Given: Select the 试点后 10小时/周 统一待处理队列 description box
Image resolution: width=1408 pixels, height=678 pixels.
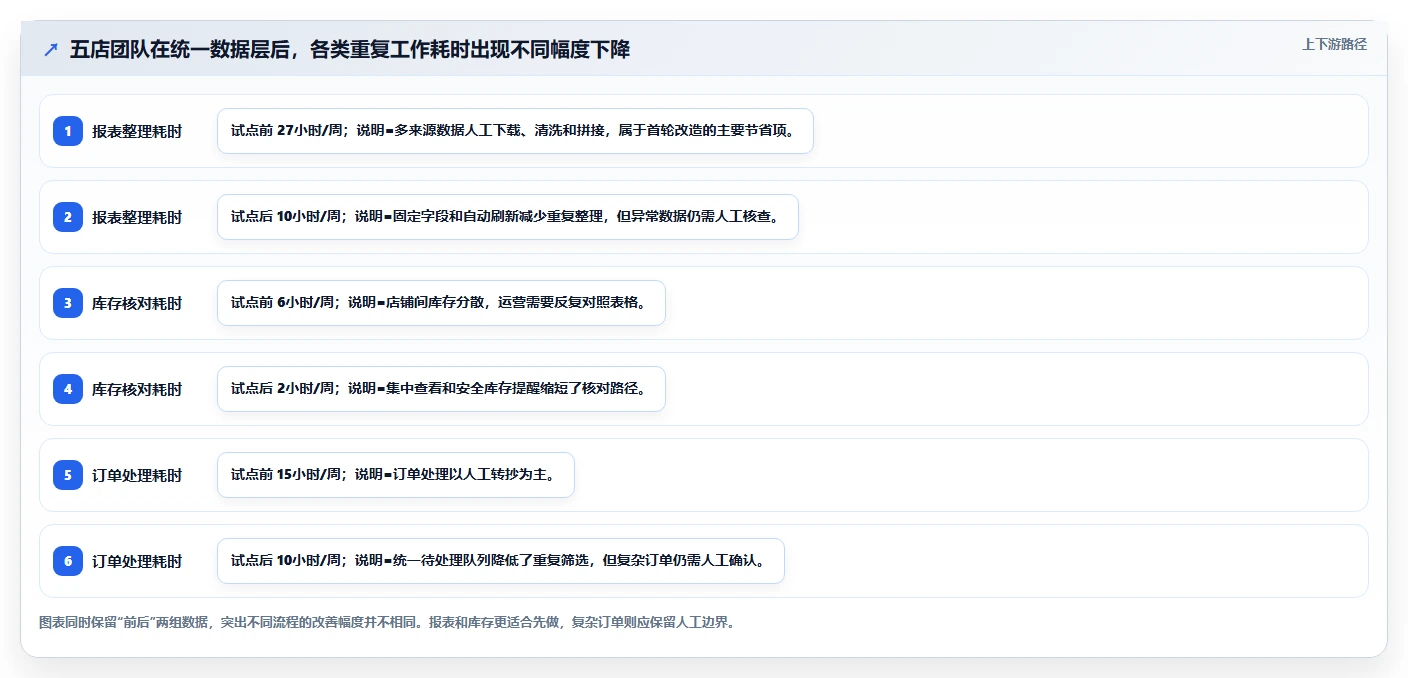Looking at the screenshot, I should pos(501,561).
